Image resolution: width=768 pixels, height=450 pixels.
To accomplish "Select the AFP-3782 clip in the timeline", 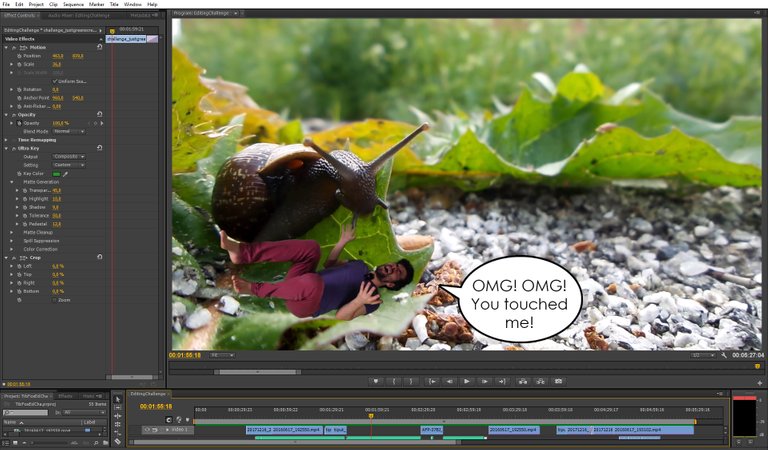I will (431, 429).
